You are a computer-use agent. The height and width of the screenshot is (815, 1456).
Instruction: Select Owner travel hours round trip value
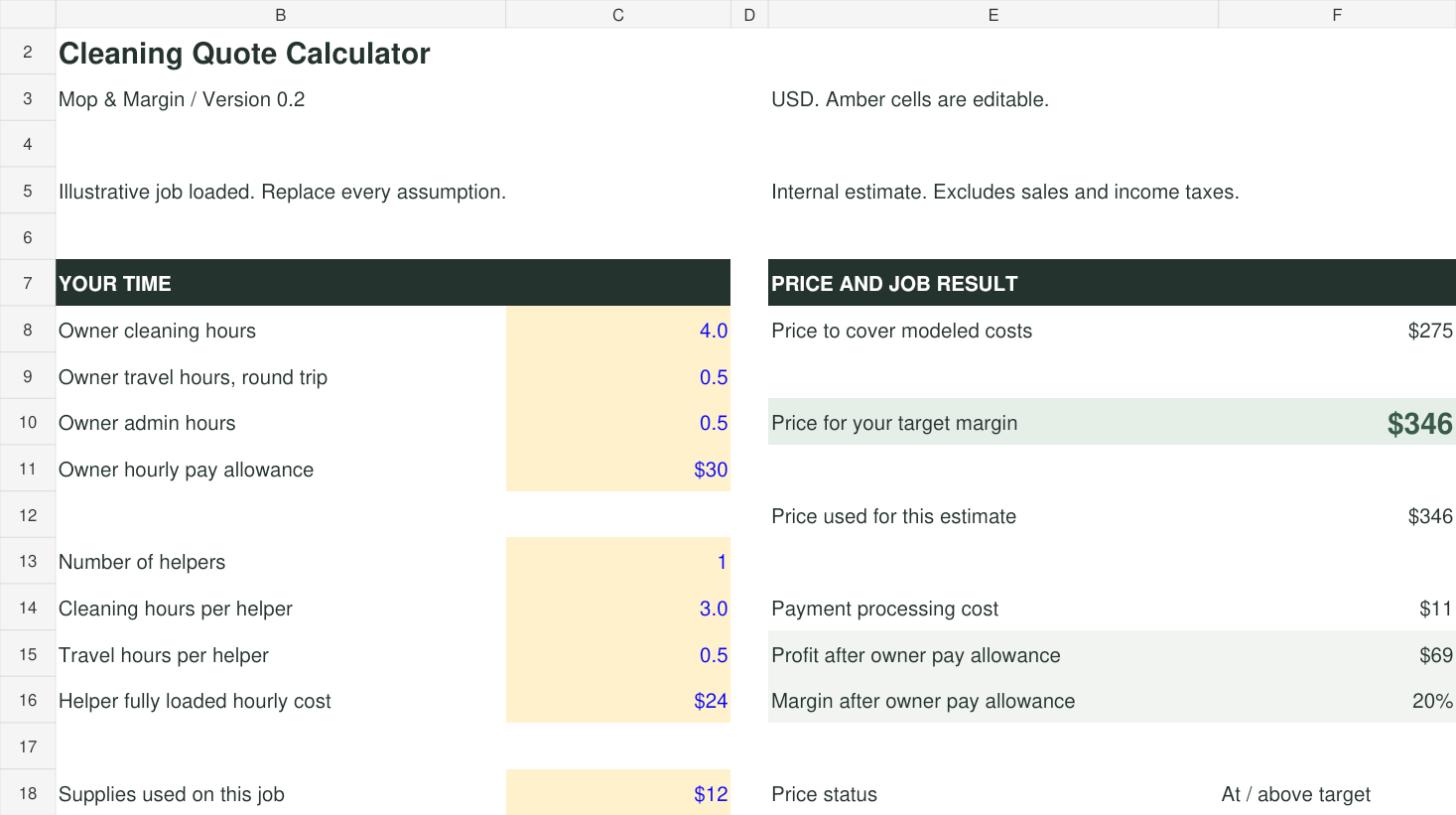pyautogui.click(x=617, y=376)
